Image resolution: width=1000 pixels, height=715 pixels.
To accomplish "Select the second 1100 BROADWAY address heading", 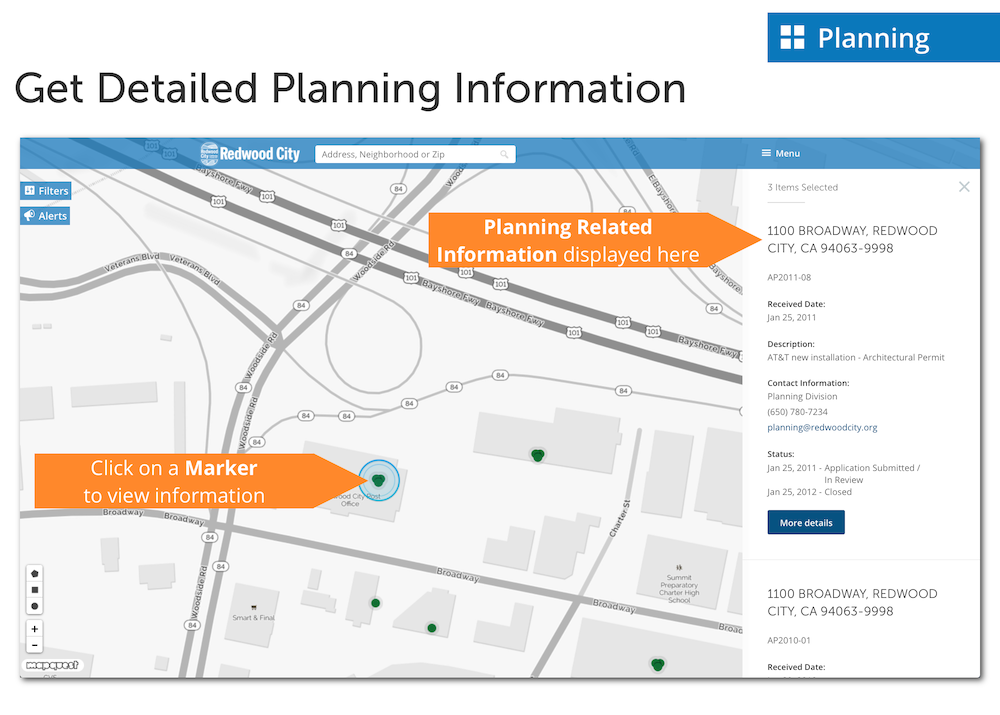I will 852,602.
